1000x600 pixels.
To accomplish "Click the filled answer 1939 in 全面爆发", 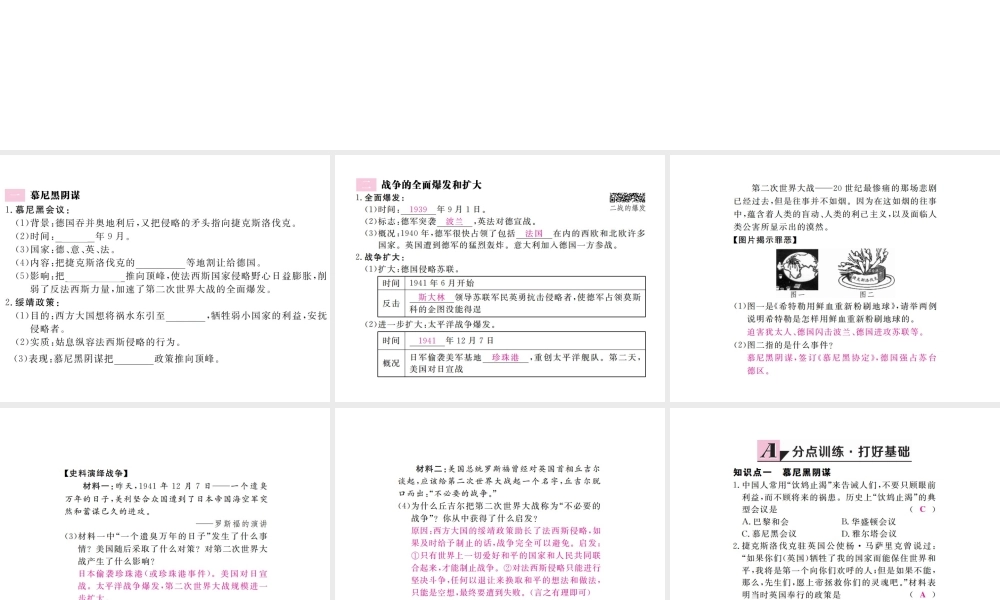I will click(418, 209).
